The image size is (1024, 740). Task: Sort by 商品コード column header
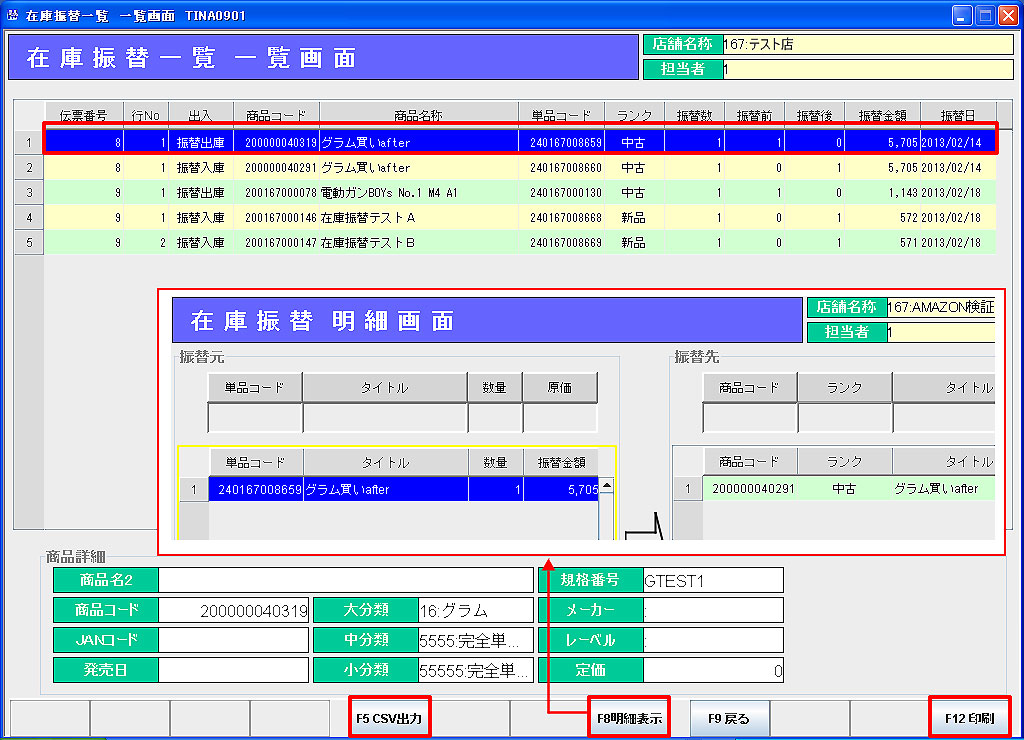click(276, 114)
